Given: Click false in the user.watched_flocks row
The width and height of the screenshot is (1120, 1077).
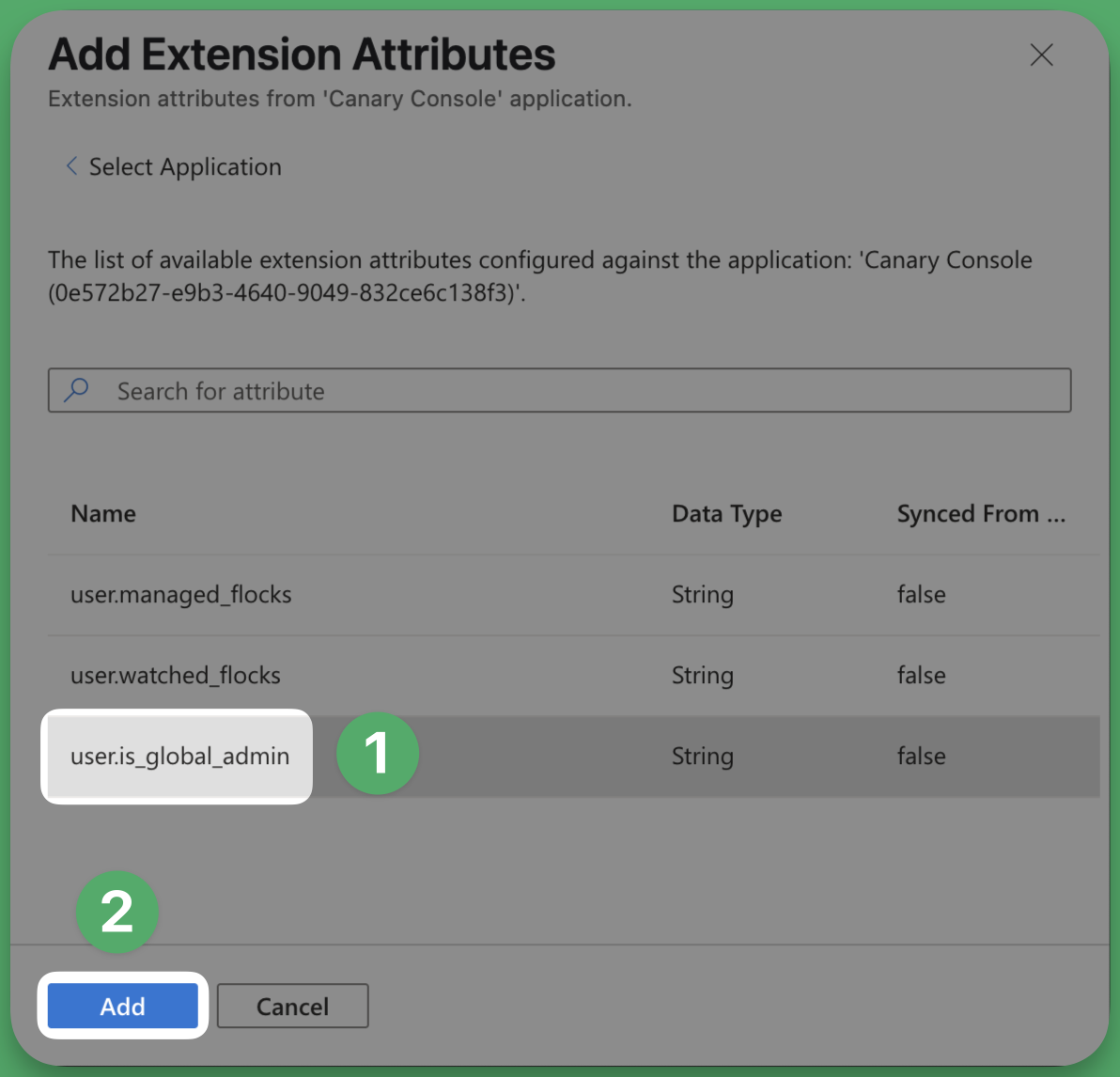Looking at the screenshot, I should 922,676.
